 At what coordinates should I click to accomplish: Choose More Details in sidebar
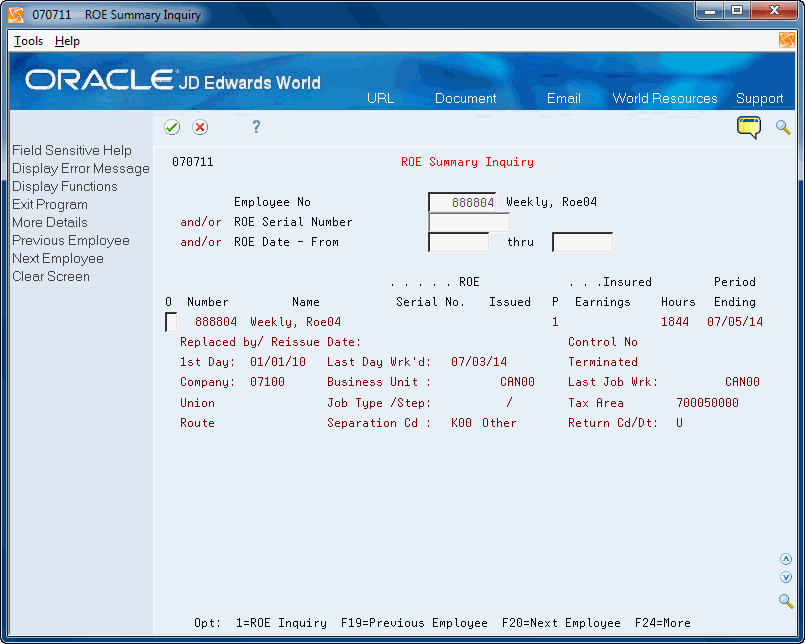tap(50, 222)
